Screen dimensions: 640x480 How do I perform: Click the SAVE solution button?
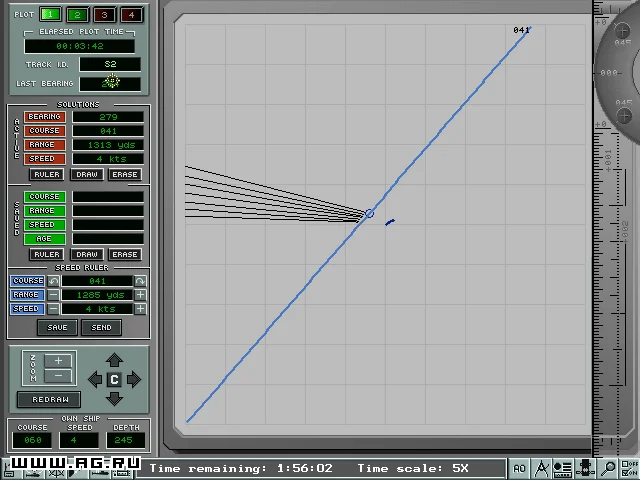coord(57,327)
